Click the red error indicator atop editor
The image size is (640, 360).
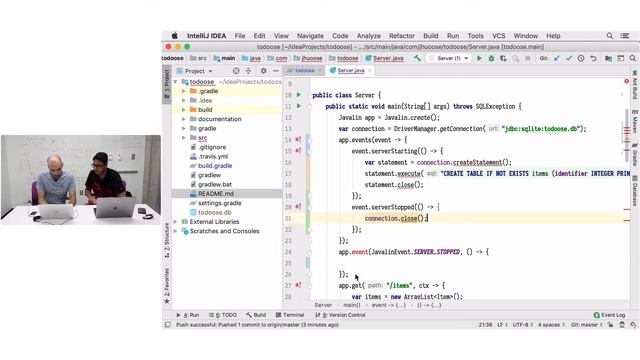[x=627, y=81]
